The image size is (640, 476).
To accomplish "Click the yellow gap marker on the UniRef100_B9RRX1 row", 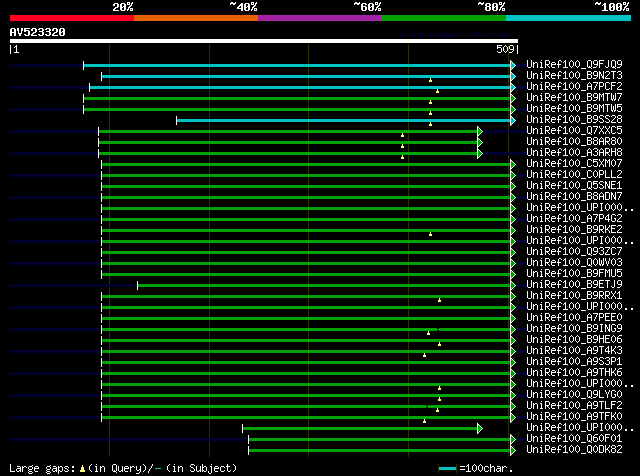I will tap(439, 299).
